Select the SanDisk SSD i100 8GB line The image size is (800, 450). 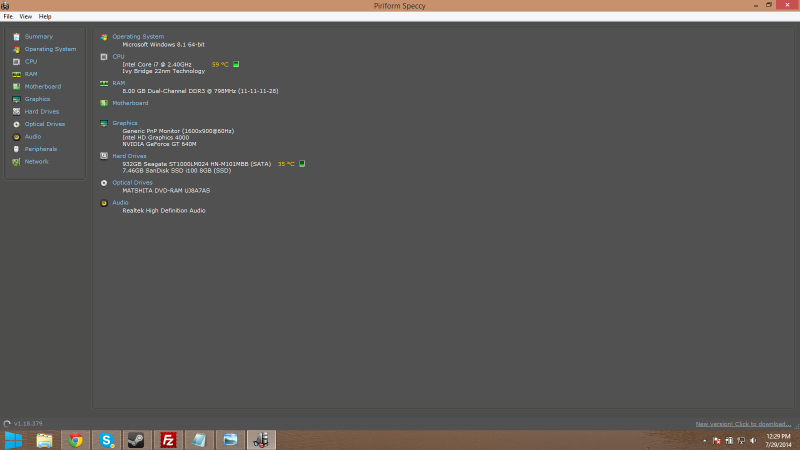[177, 171]
